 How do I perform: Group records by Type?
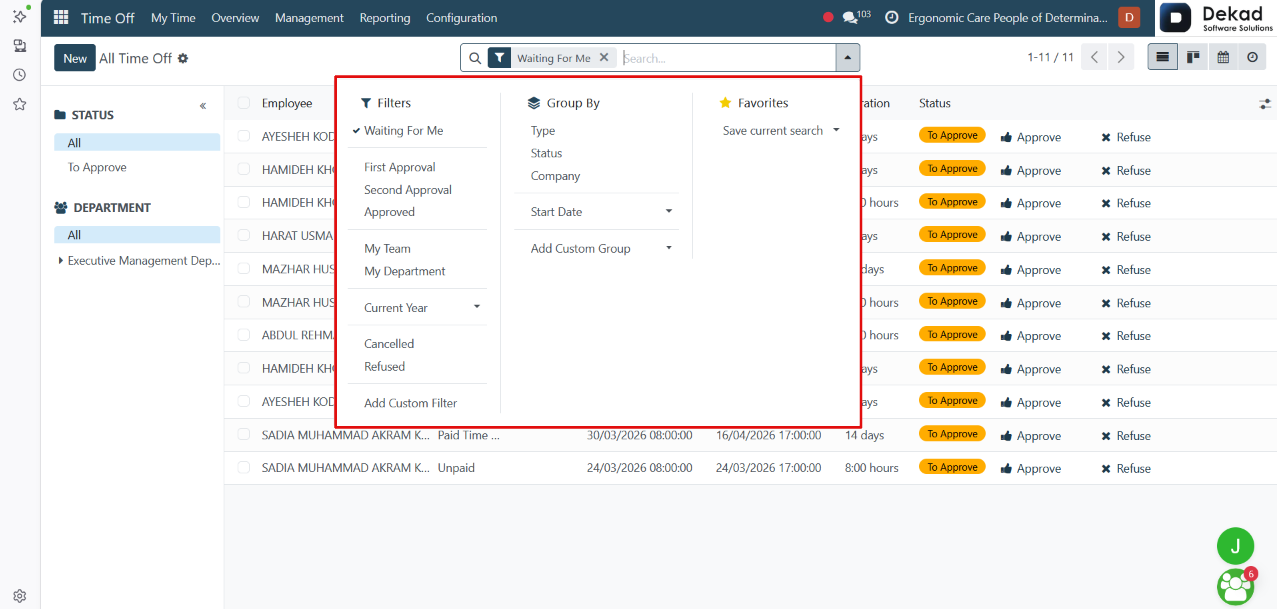pyautogui.click(x=543, y=131)
